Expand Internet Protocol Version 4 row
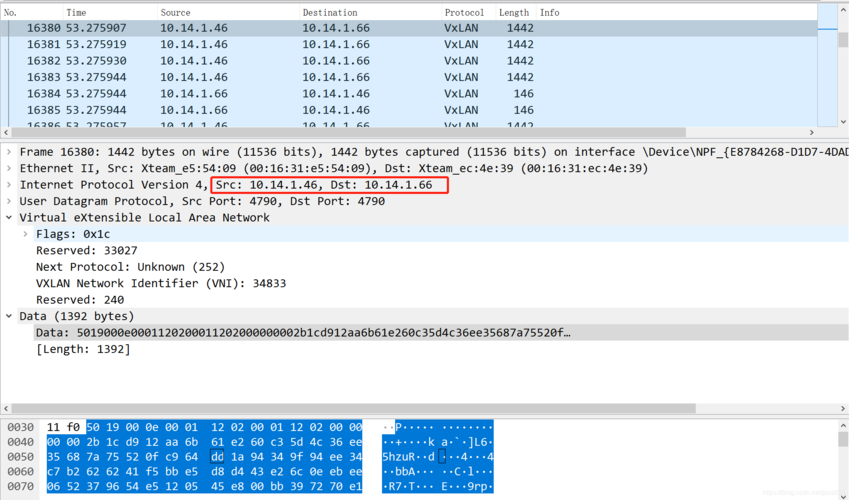 point(9,185)
